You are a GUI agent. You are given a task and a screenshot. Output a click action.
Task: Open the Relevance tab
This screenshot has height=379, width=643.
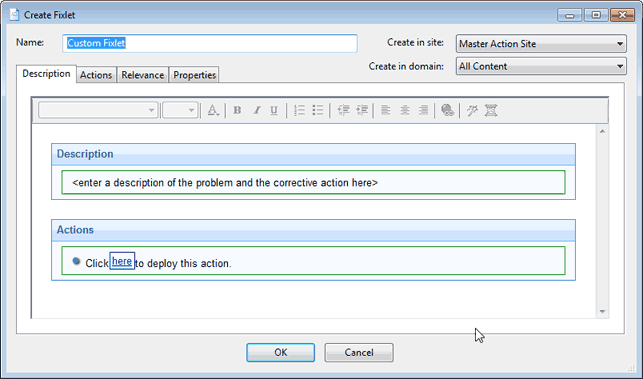coord(143,75)
